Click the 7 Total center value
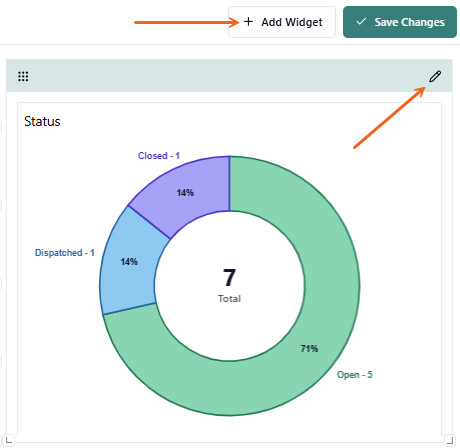The image size is (460, 448). pyautogui.click(x=229, y=285)
